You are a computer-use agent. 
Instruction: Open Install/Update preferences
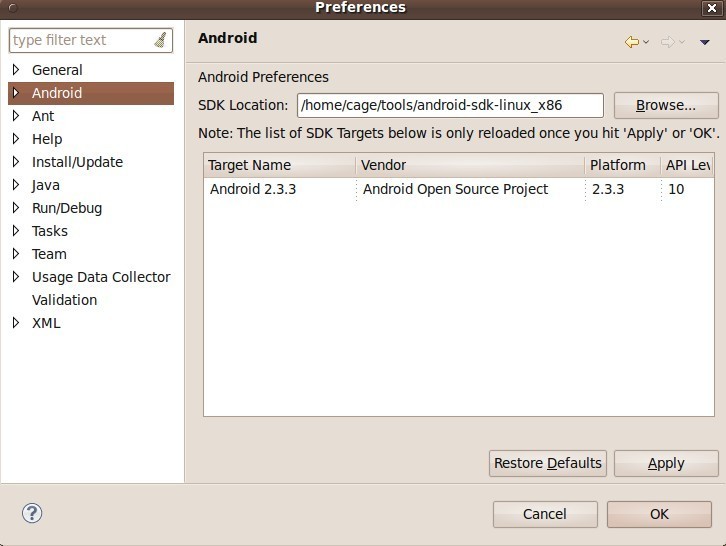[x=77, y=162]
